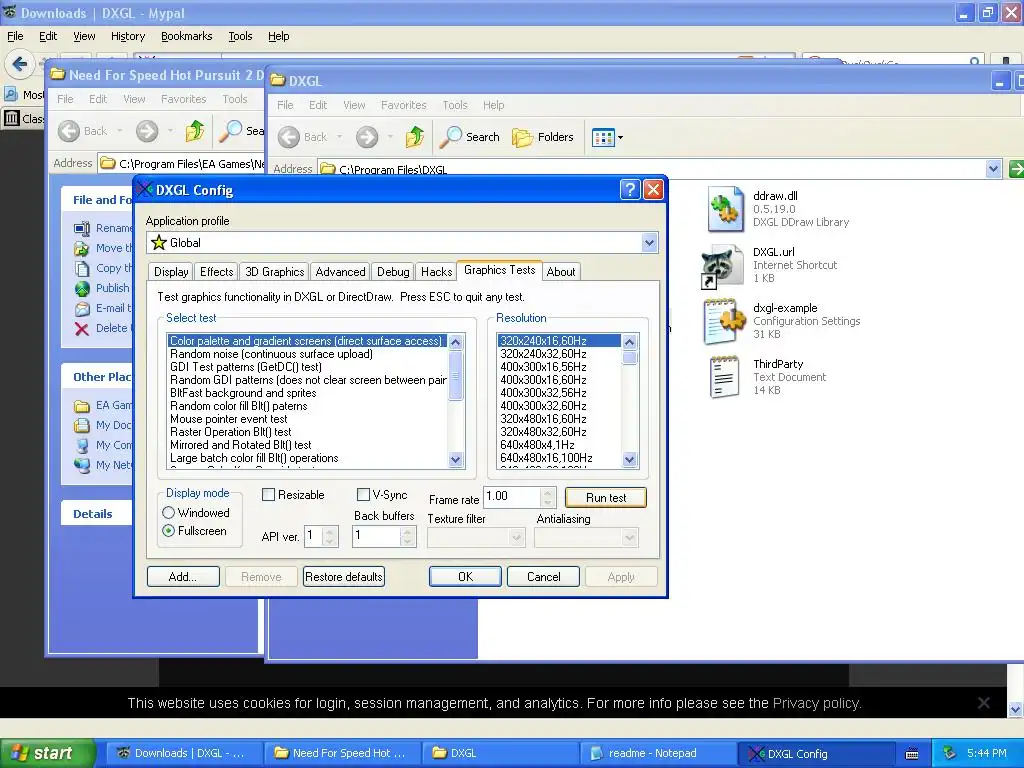
Task: Open the Texture filter dropdown
Action: [517, 537]
